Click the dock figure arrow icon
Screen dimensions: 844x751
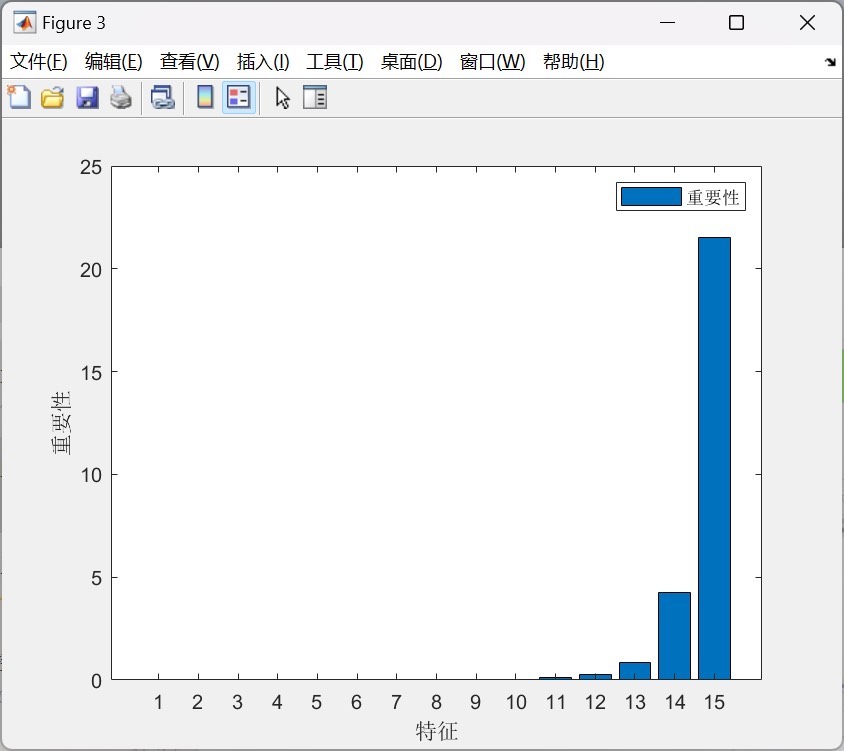(830, 62)
